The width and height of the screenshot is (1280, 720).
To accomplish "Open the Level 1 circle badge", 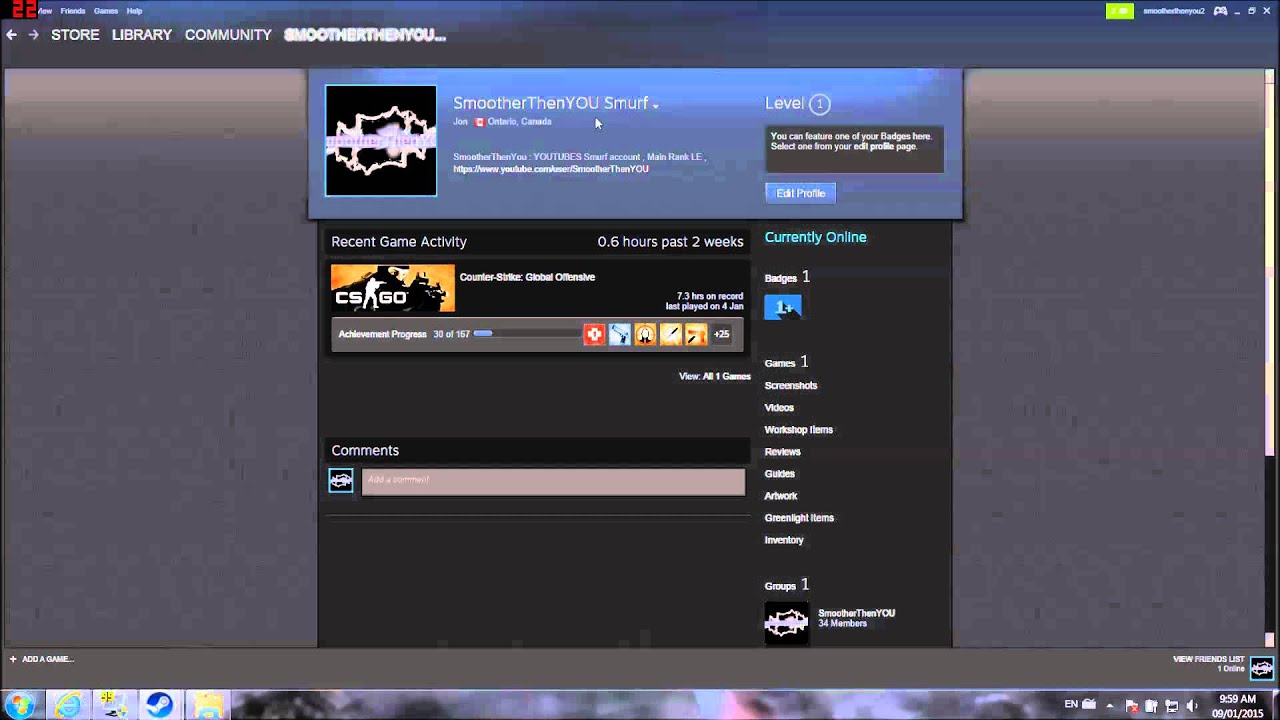I will point(819,103).
